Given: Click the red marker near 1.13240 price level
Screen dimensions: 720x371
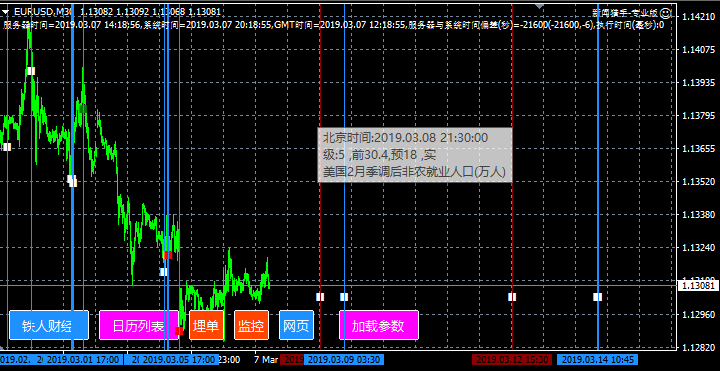Looking at the screenshot, I should coord(168,255).
